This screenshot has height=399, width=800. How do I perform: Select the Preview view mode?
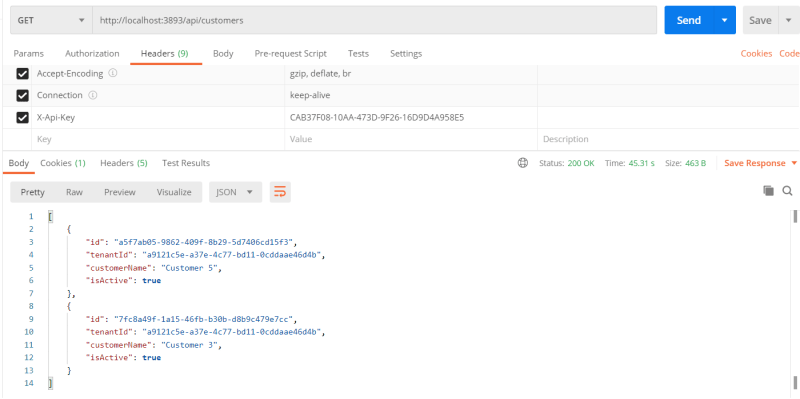pos(120,192)
